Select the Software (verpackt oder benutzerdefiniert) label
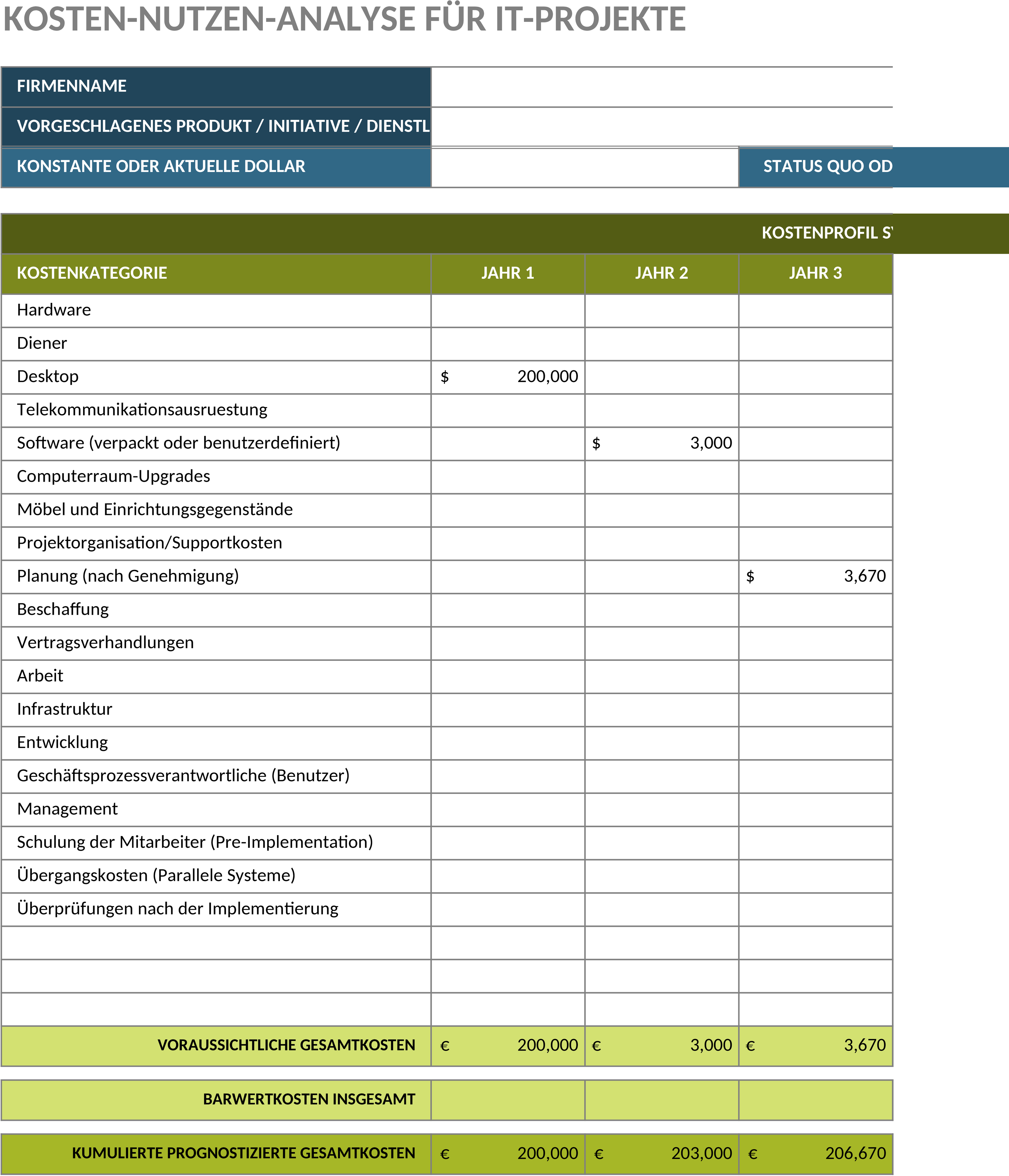1009x1176 pixels. tap(178, 443)
